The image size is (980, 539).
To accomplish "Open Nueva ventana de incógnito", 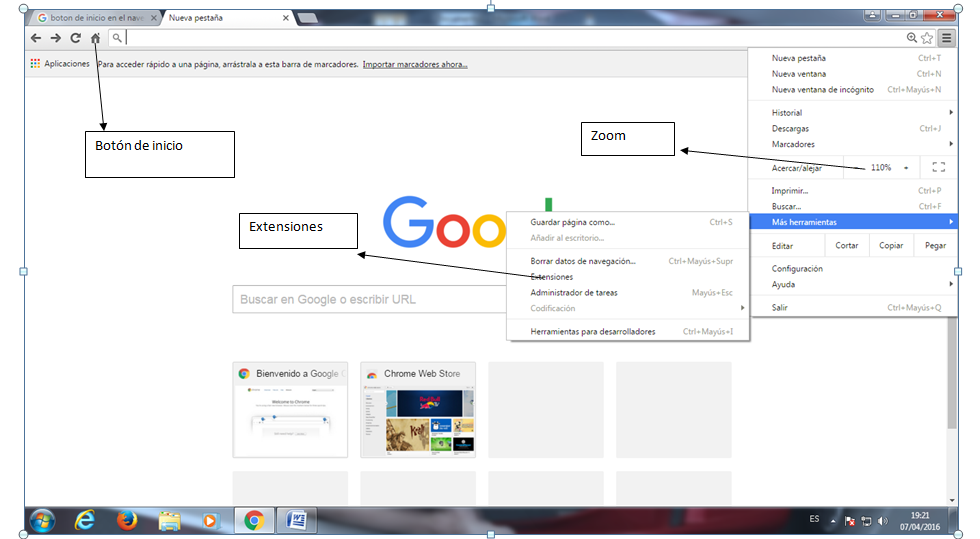I will tap(854, 89).
